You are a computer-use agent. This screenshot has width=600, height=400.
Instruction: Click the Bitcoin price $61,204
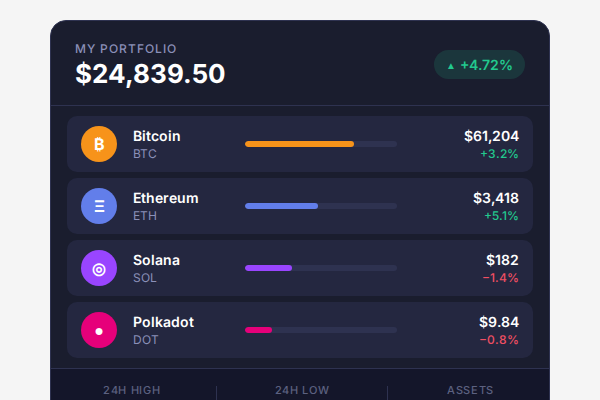[x=491, y=136]
